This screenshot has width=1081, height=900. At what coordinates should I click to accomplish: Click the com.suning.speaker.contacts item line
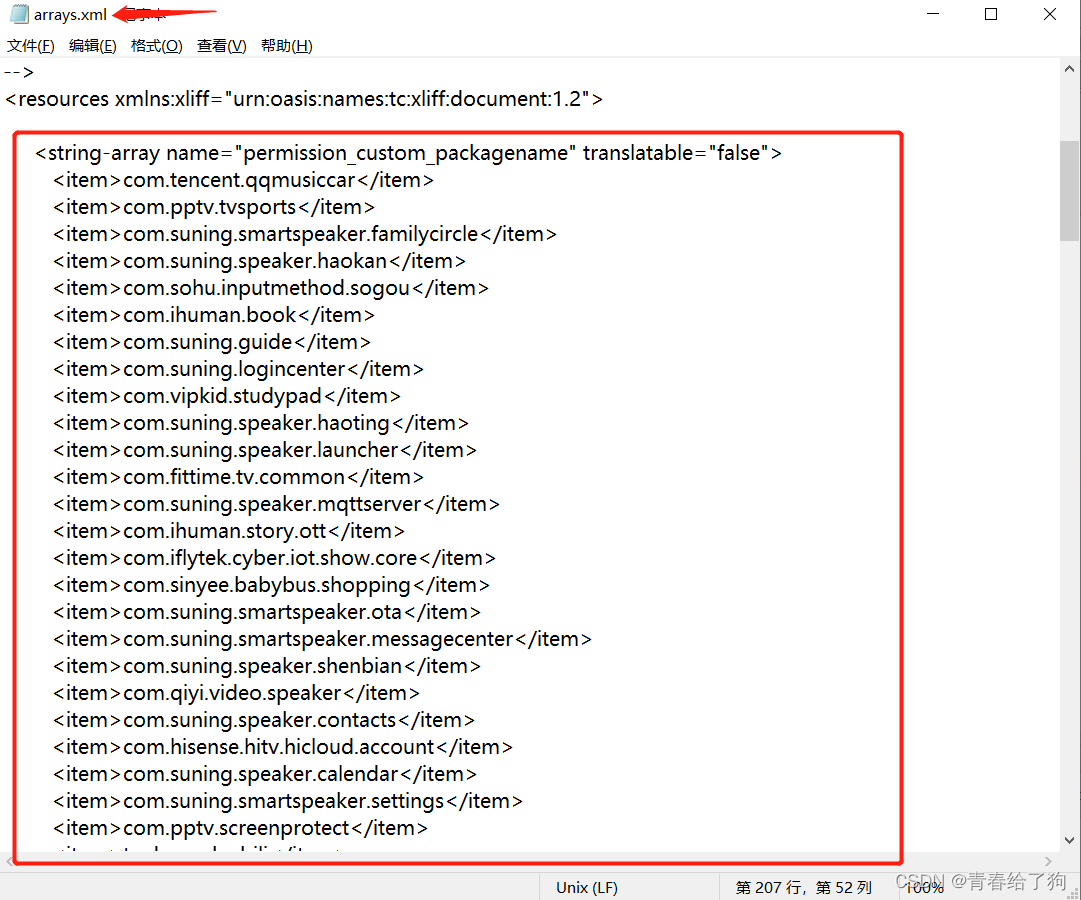pyautogui.click(x=264, y=719)
